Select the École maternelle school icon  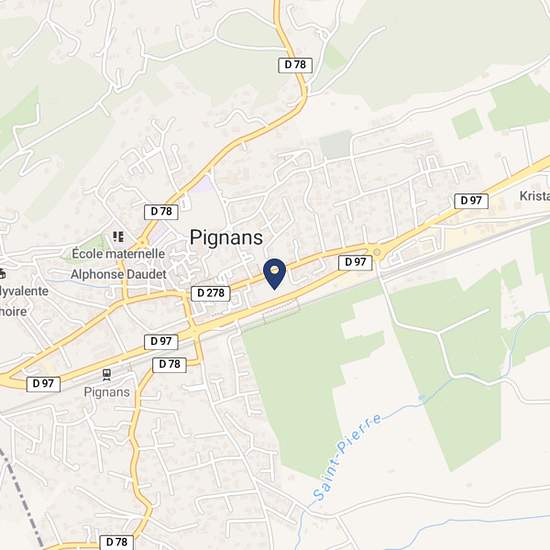click(119, 237)
